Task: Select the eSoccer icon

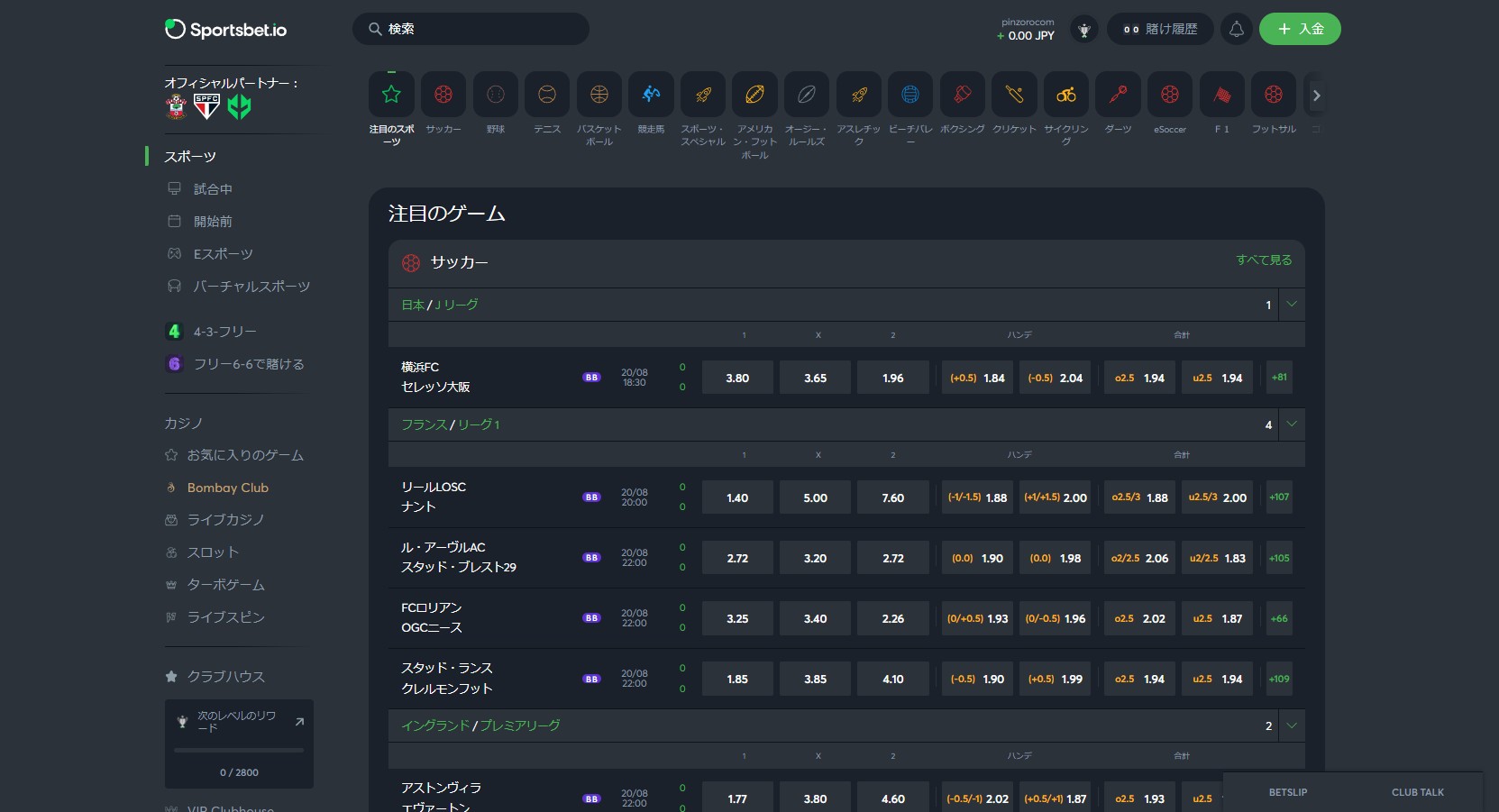Action: point(1170,95)
